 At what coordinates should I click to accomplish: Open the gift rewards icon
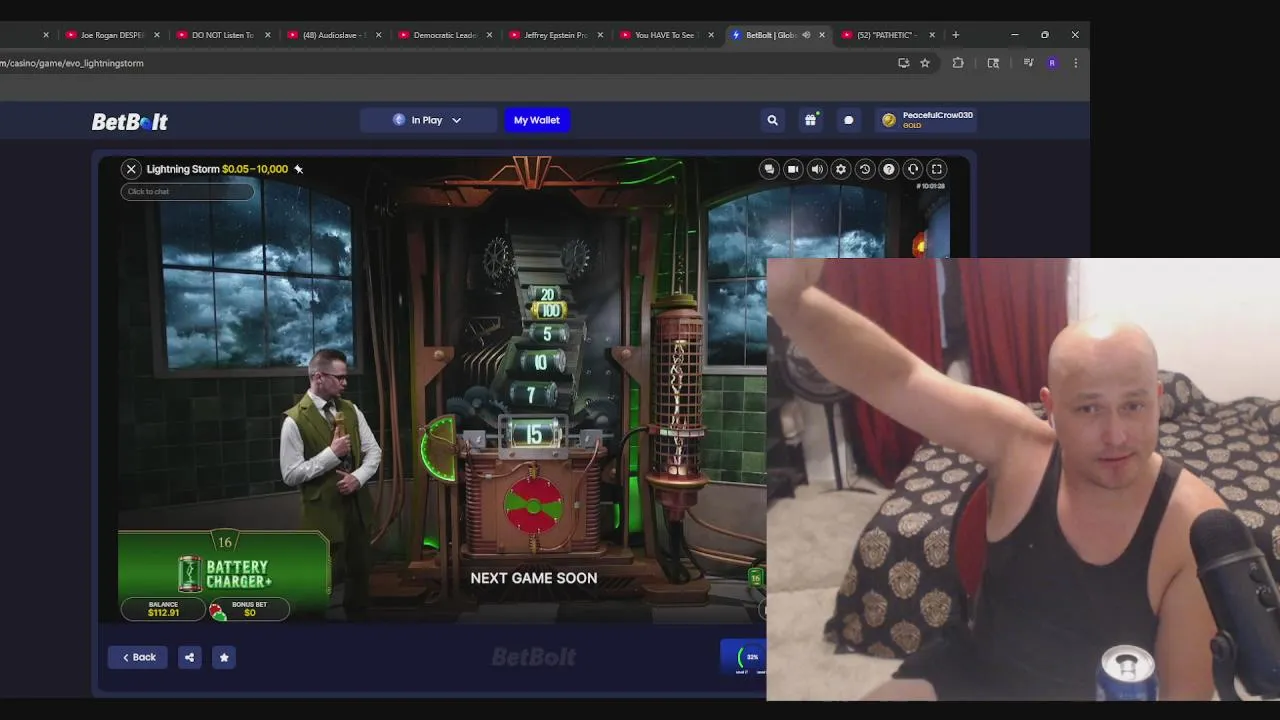coord(811,120)
